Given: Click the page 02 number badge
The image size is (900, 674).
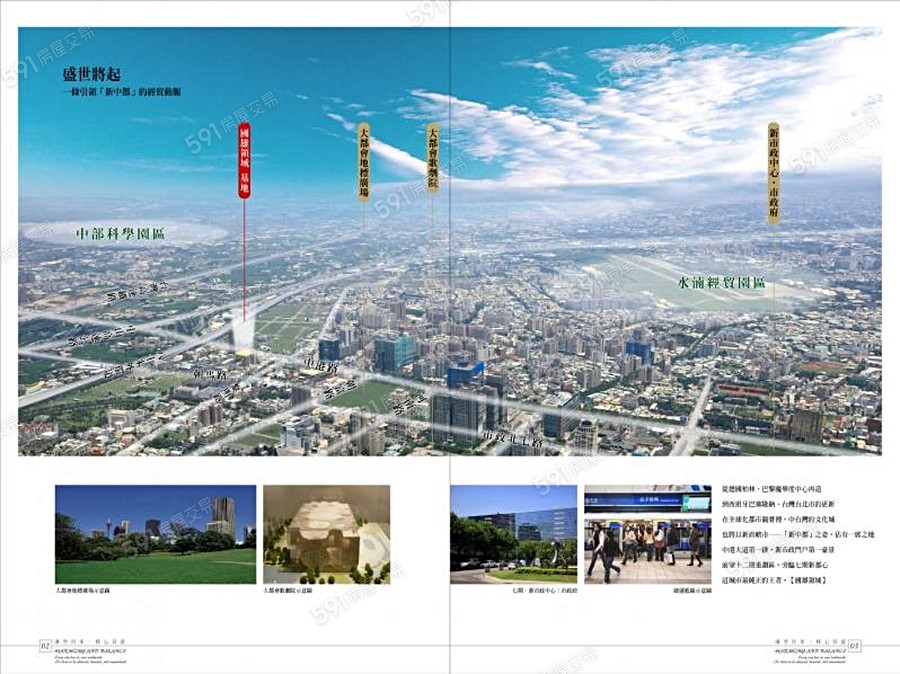Looking at the screenshot, I should coord(44,644).
